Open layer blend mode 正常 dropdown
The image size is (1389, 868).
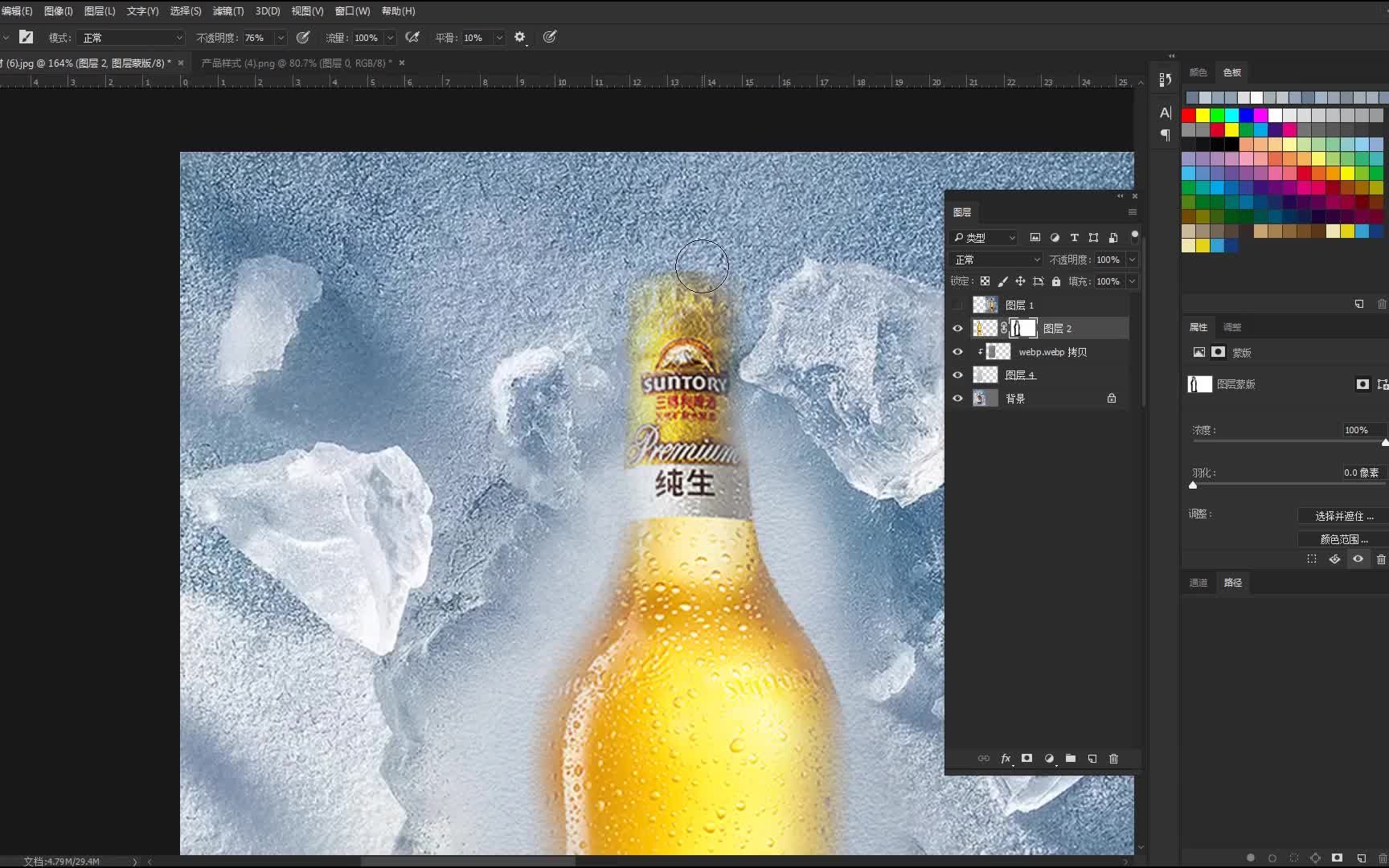(996, 260)
